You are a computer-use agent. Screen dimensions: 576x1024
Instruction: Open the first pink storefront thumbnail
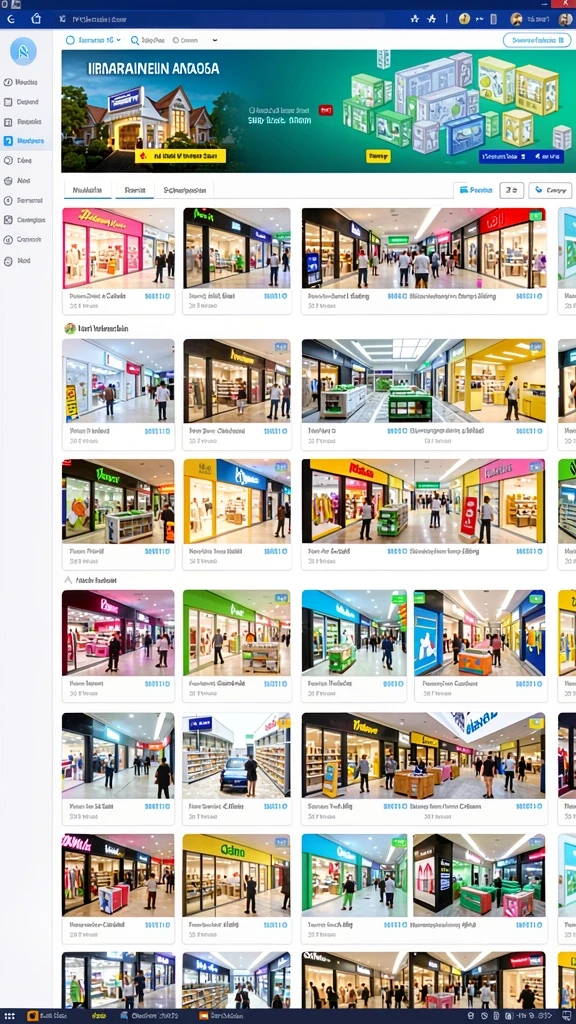tap(118, 248)
